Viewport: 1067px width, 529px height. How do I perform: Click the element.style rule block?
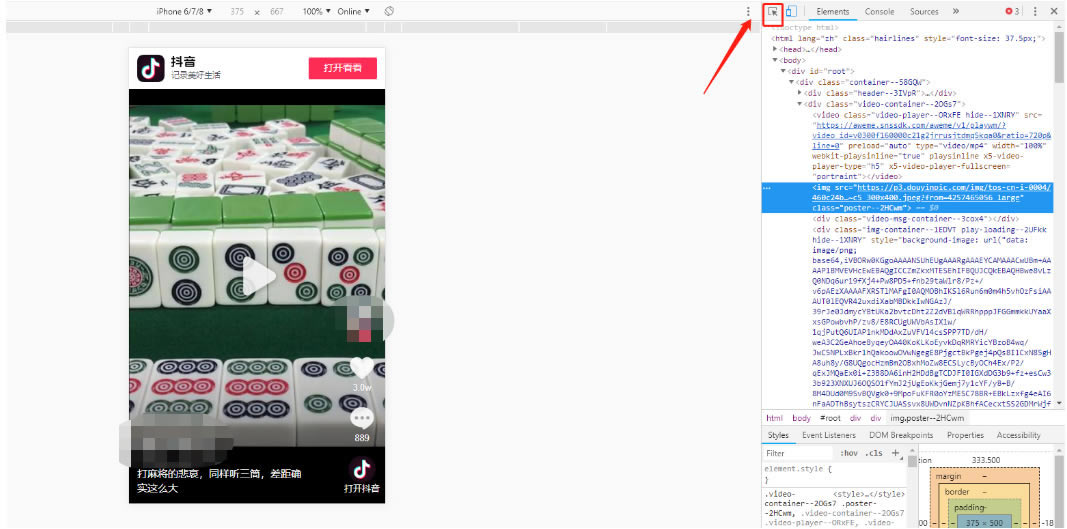coord(834,474)
